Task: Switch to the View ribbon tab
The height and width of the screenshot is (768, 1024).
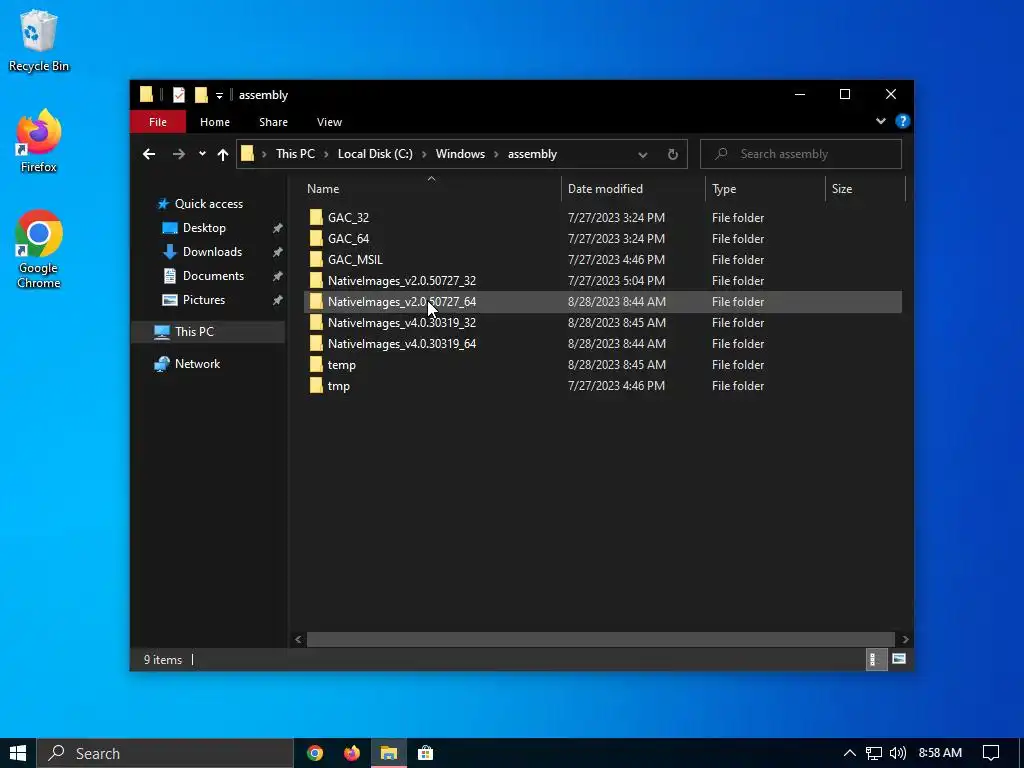Action: coord(329,122)
